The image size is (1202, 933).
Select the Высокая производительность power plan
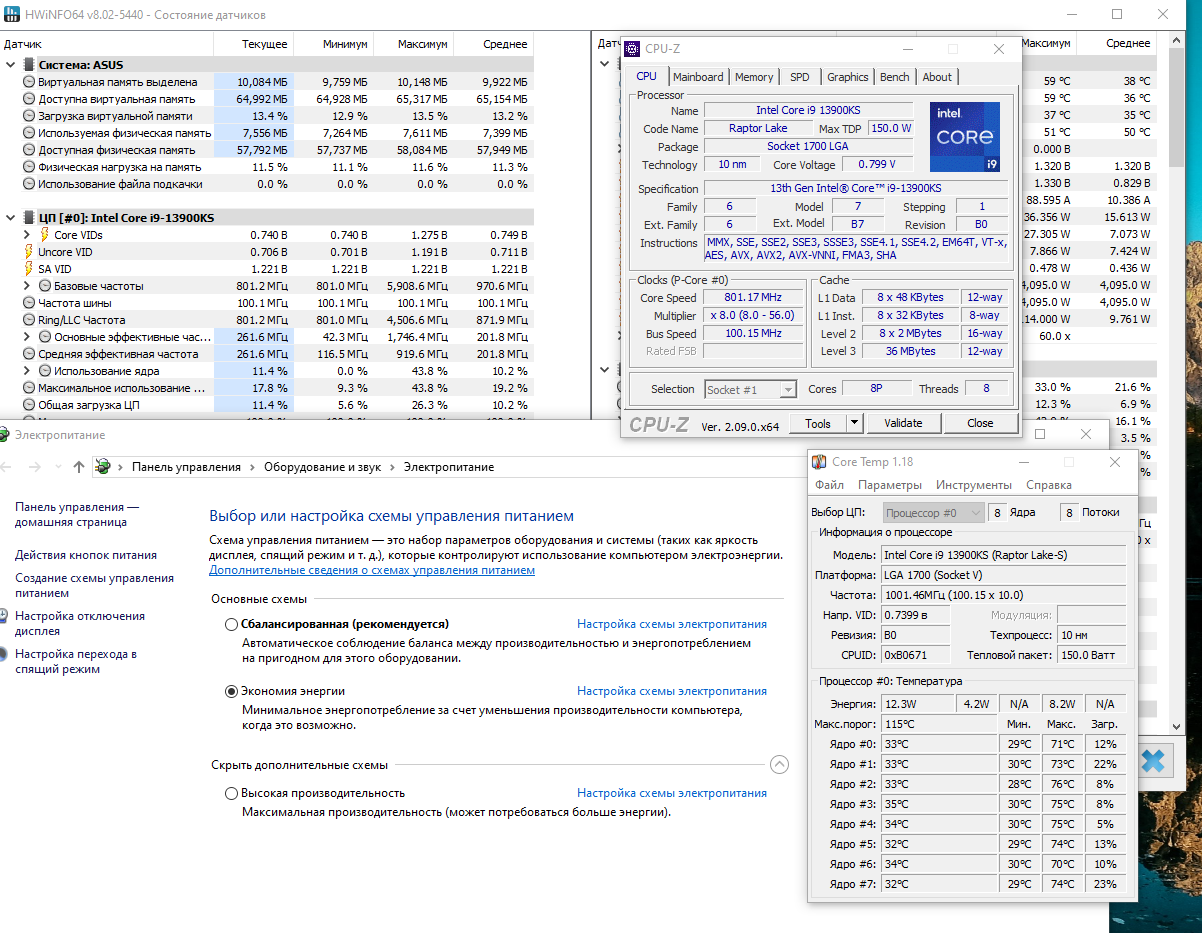[x=232, y=793]
